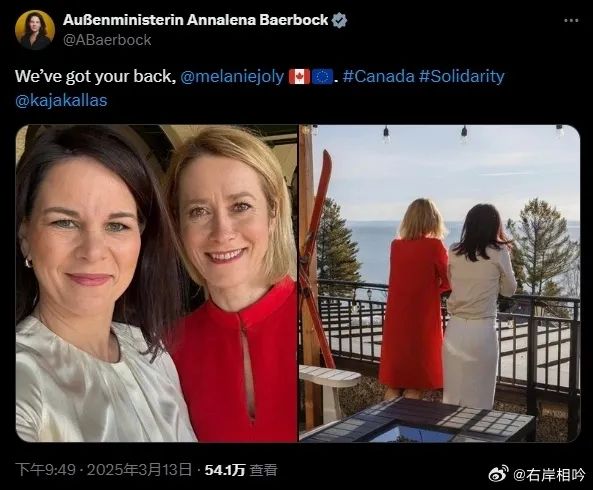Image resolution: width=593 pixels, height=490 pixels.
Task: Click the tweet text "We've got your back"
Action: point(95,76)
